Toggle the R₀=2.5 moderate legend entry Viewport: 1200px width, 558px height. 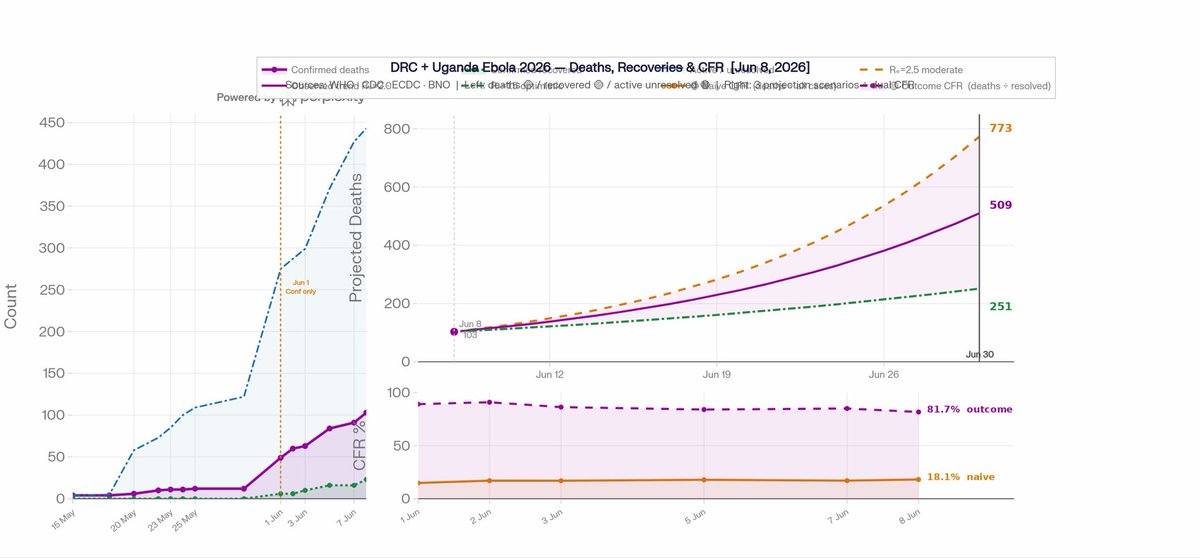pos(912,70)
